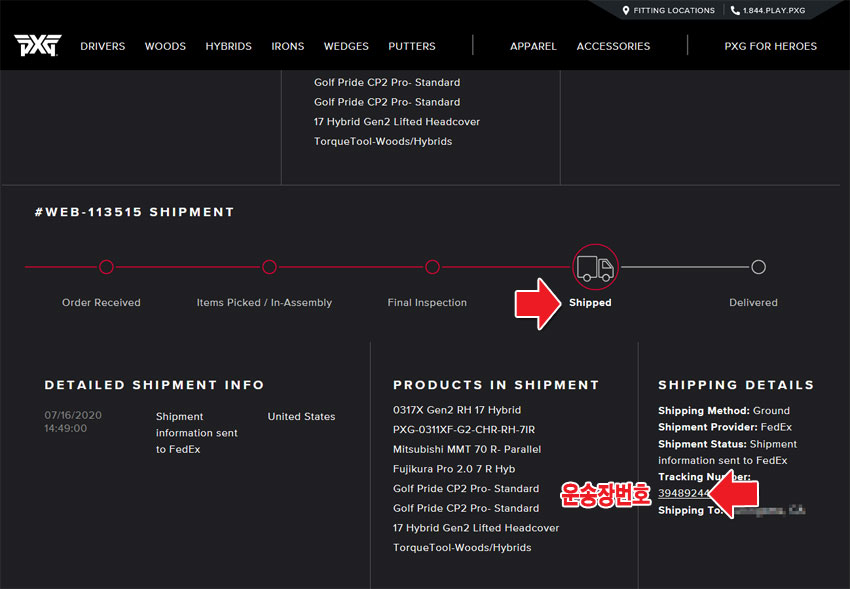This screenshot has width=850, height=589.
Task: Open the Woods menu
Action: (x=165, y=47)
